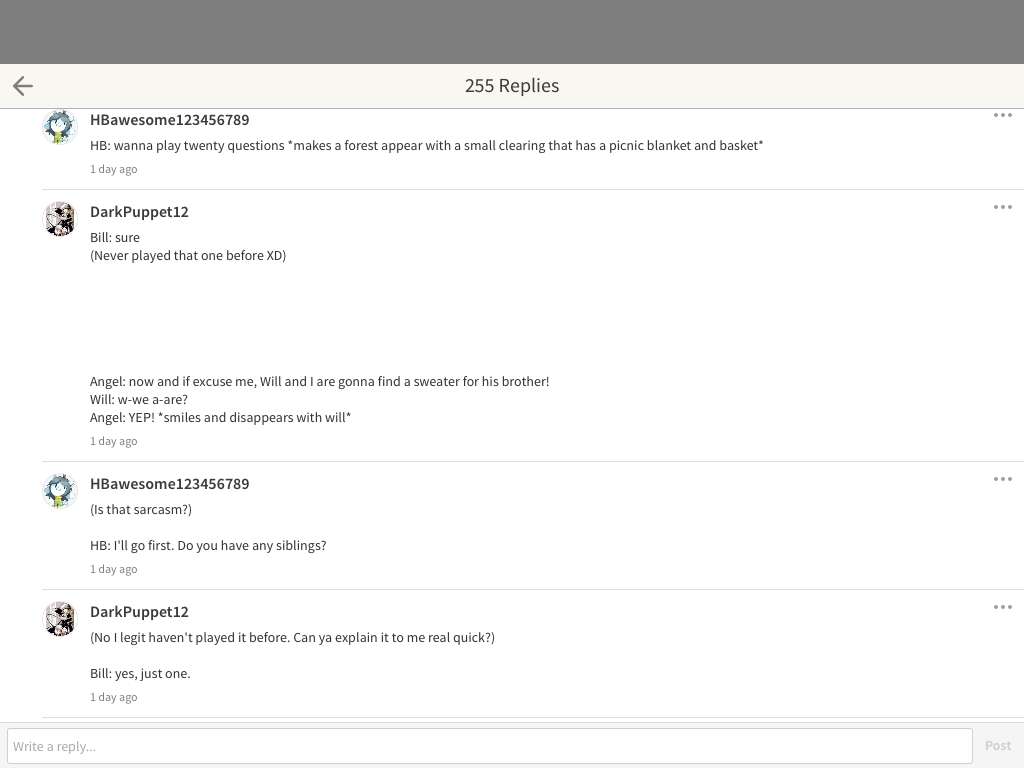Open more options for the 'twenty questions' comment

pos(1002,115)
